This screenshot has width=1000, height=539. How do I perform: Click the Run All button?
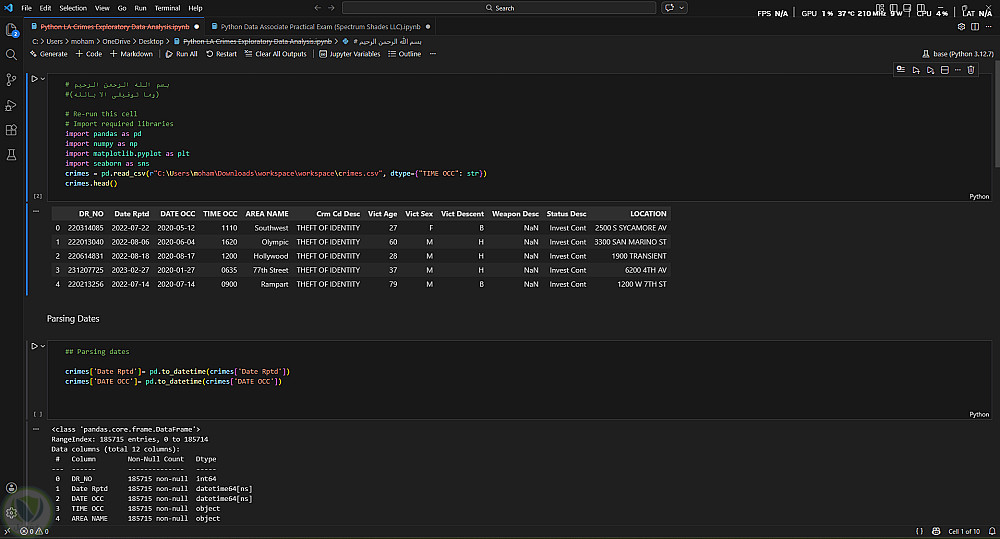(x=181, y=54)
